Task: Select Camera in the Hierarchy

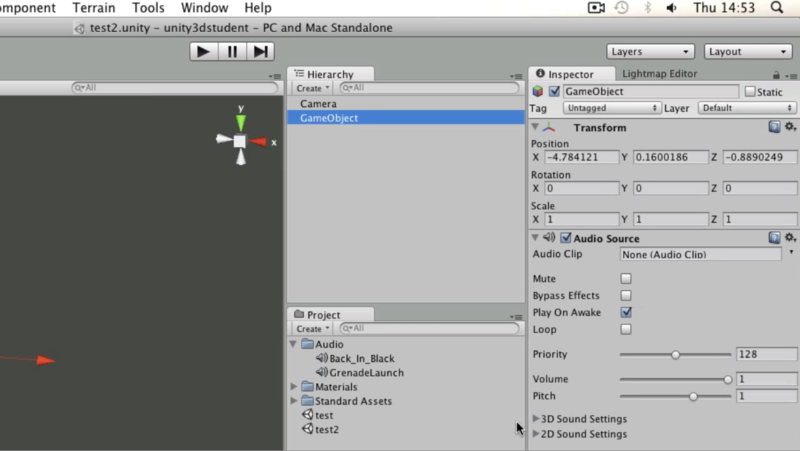Action: point(406,104)
